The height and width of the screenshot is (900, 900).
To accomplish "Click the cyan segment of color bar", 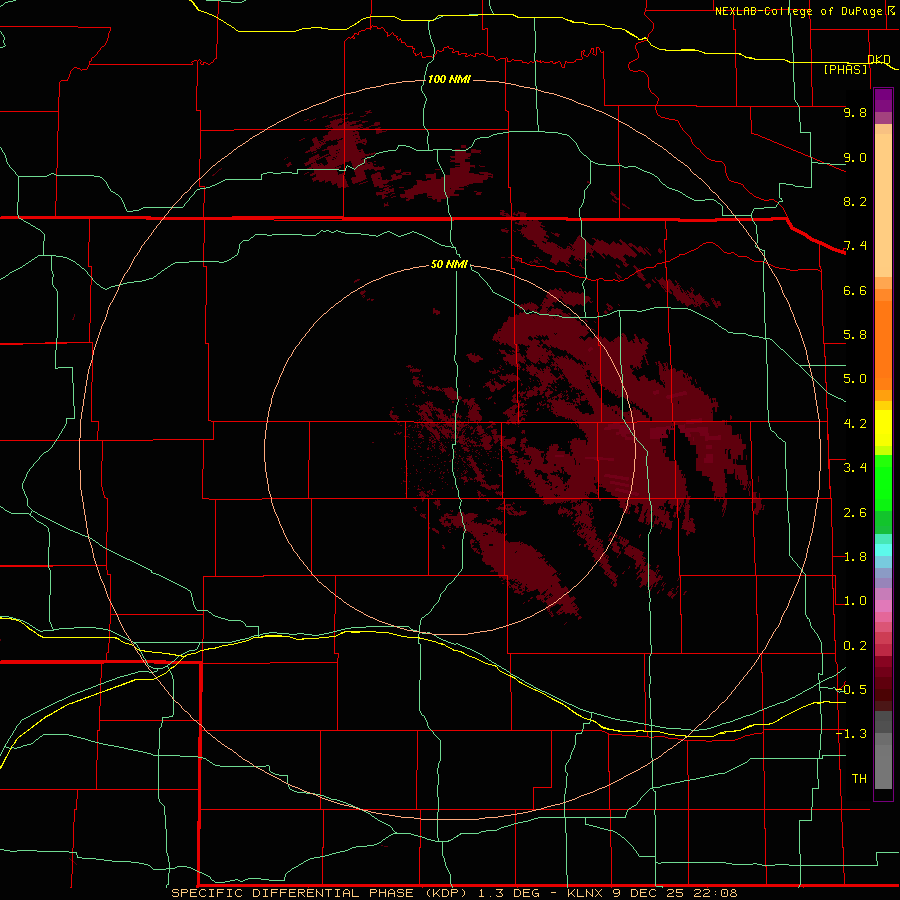I will click(x=883, y=550).
